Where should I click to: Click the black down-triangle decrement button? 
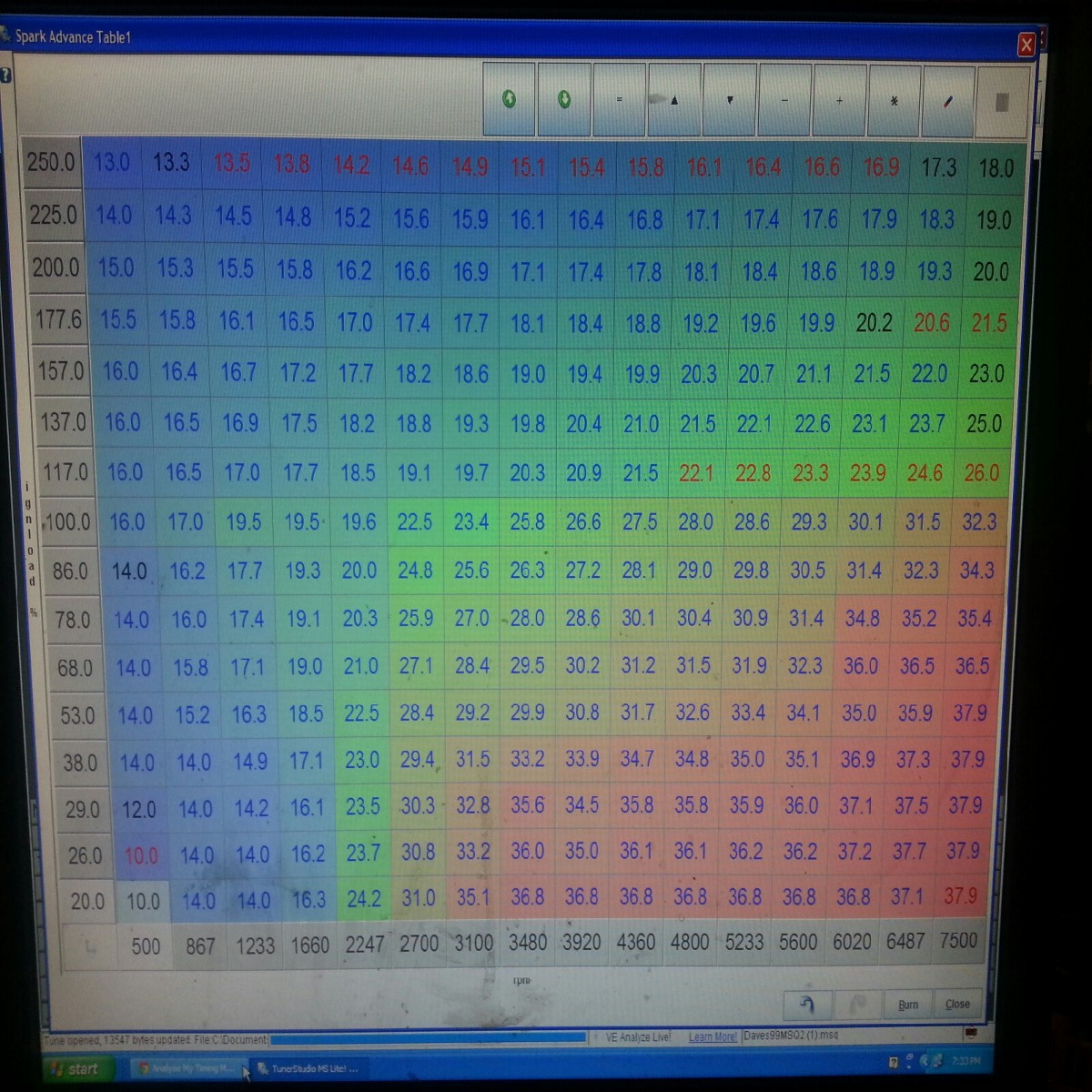pyautogui.click(x=730, y=99)
